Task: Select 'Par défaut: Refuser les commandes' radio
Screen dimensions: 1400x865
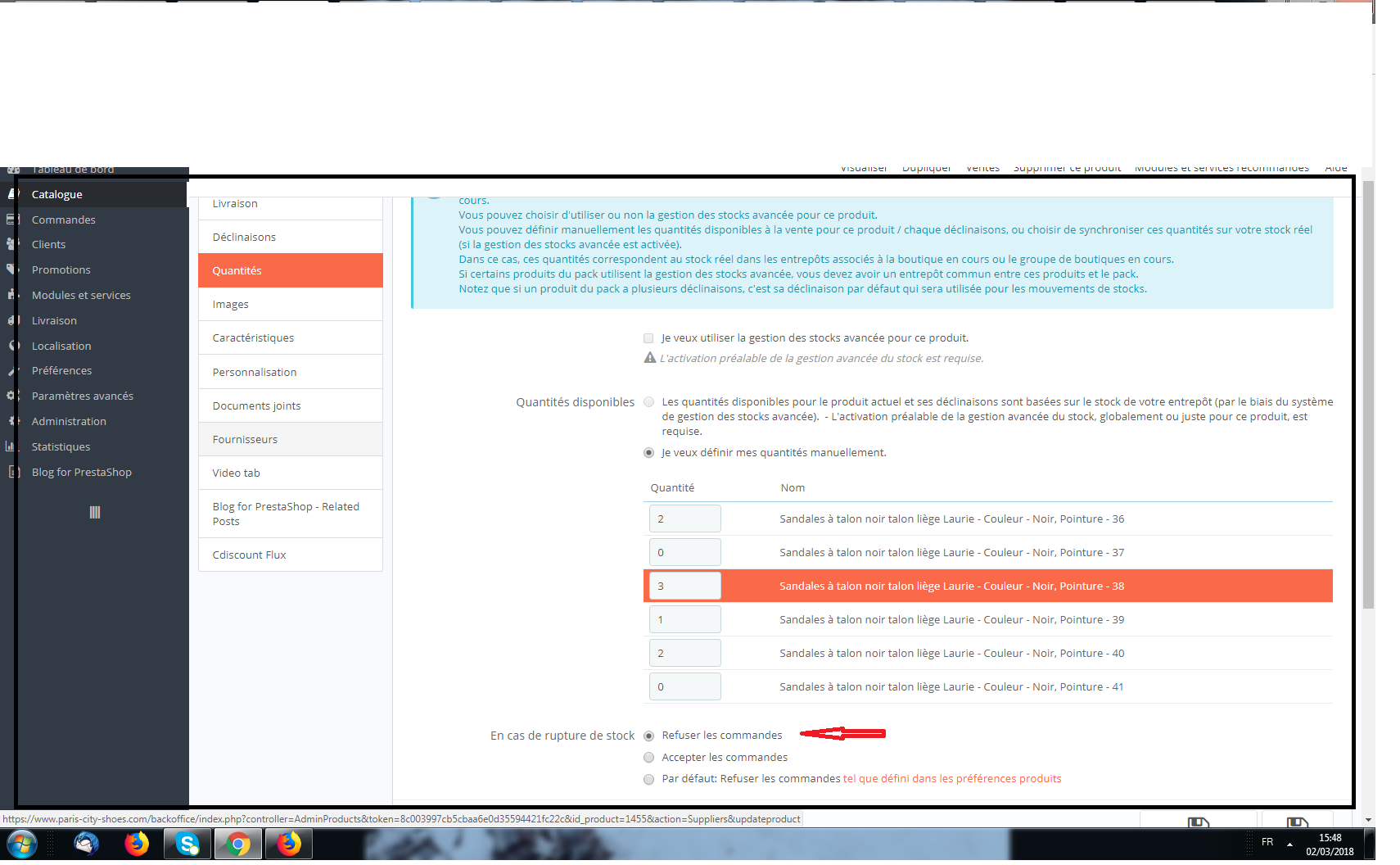Action: (x=648, y=779)
